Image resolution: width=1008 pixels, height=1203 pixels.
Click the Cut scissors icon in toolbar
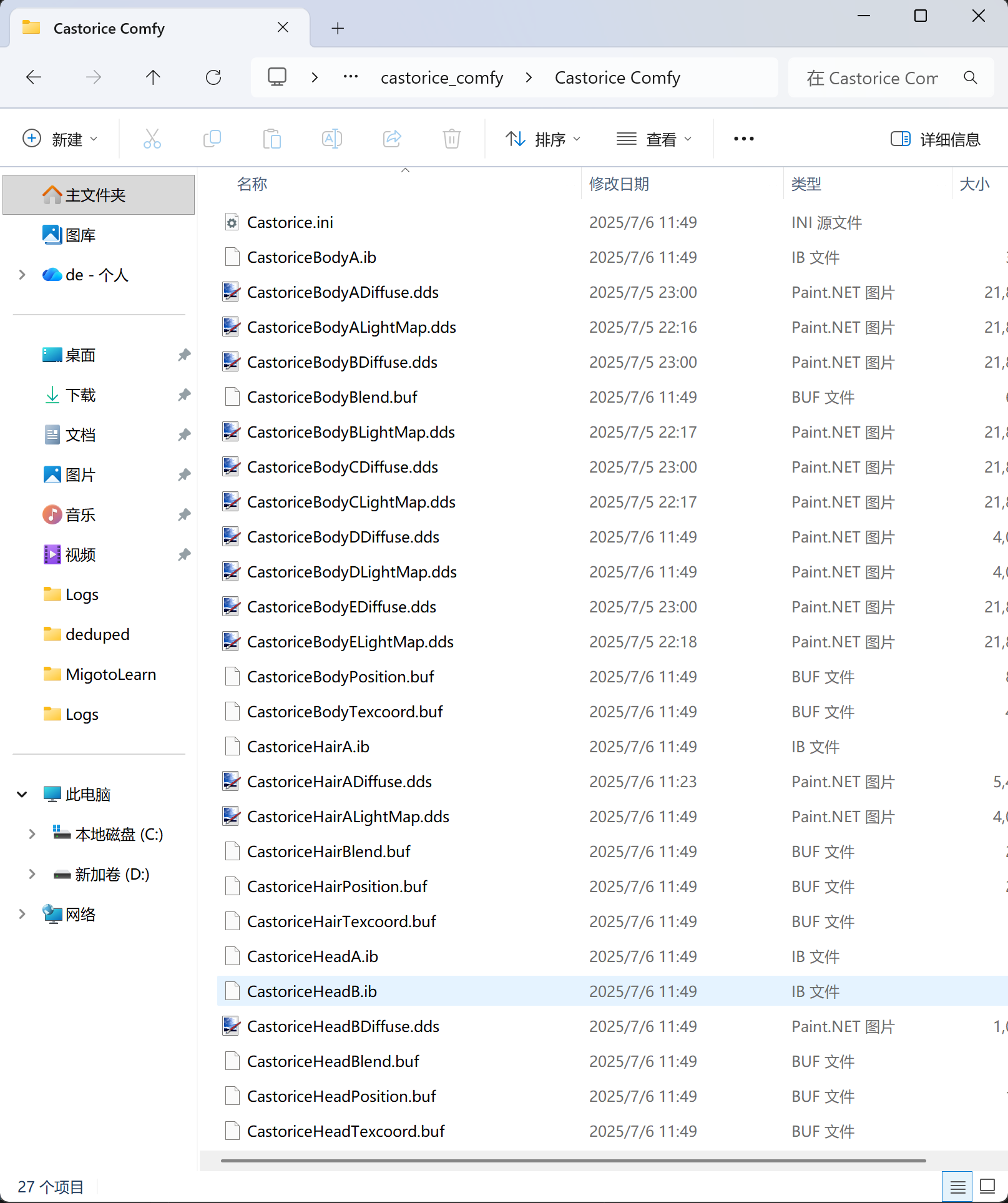point(152,139)
